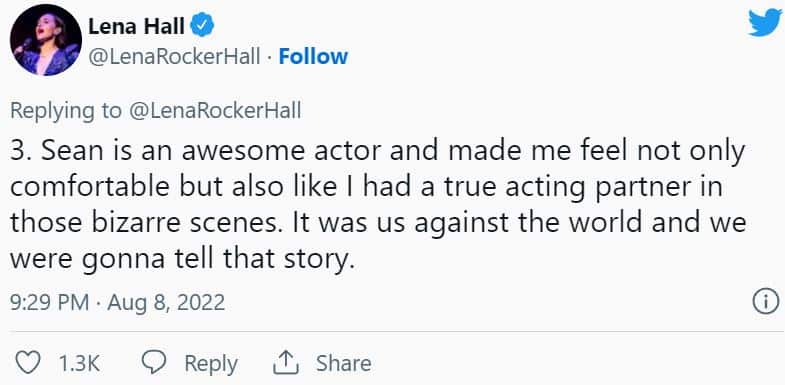Open the 9:29 PM timestamp link
Screen dimensions: 785x385
(49, 303)
